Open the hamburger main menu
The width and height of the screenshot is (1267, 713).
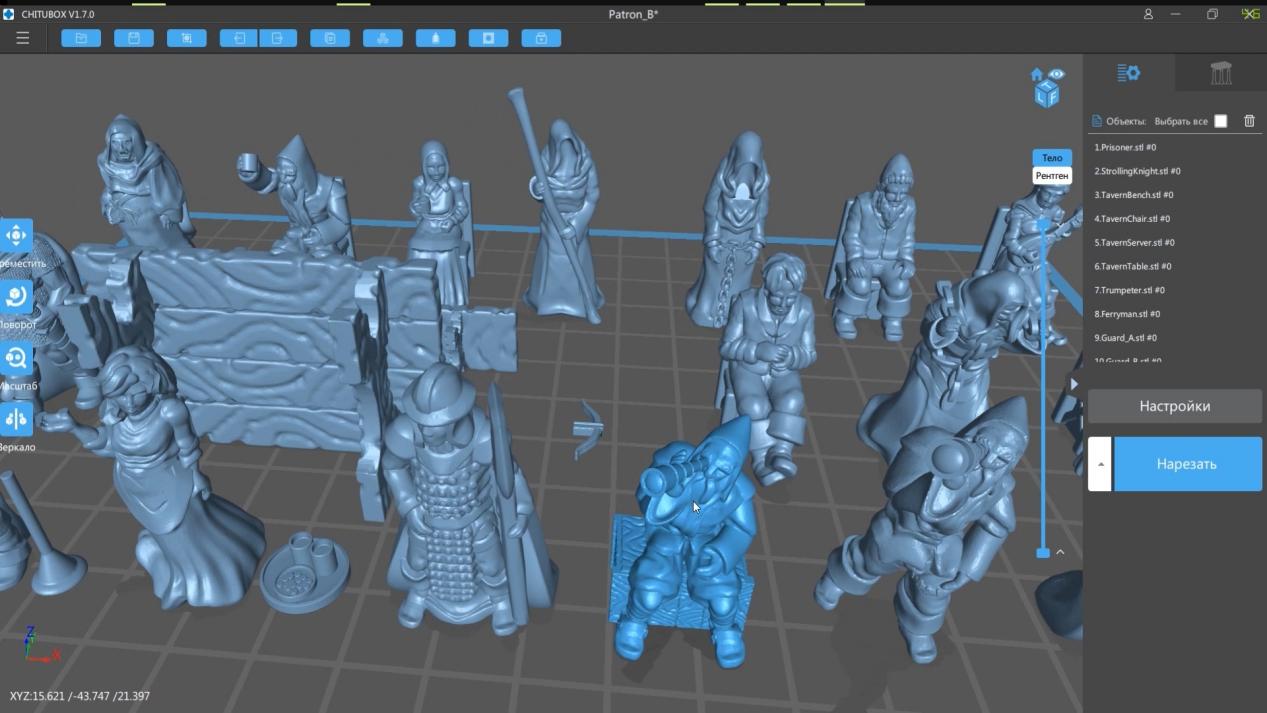[22, 38]
